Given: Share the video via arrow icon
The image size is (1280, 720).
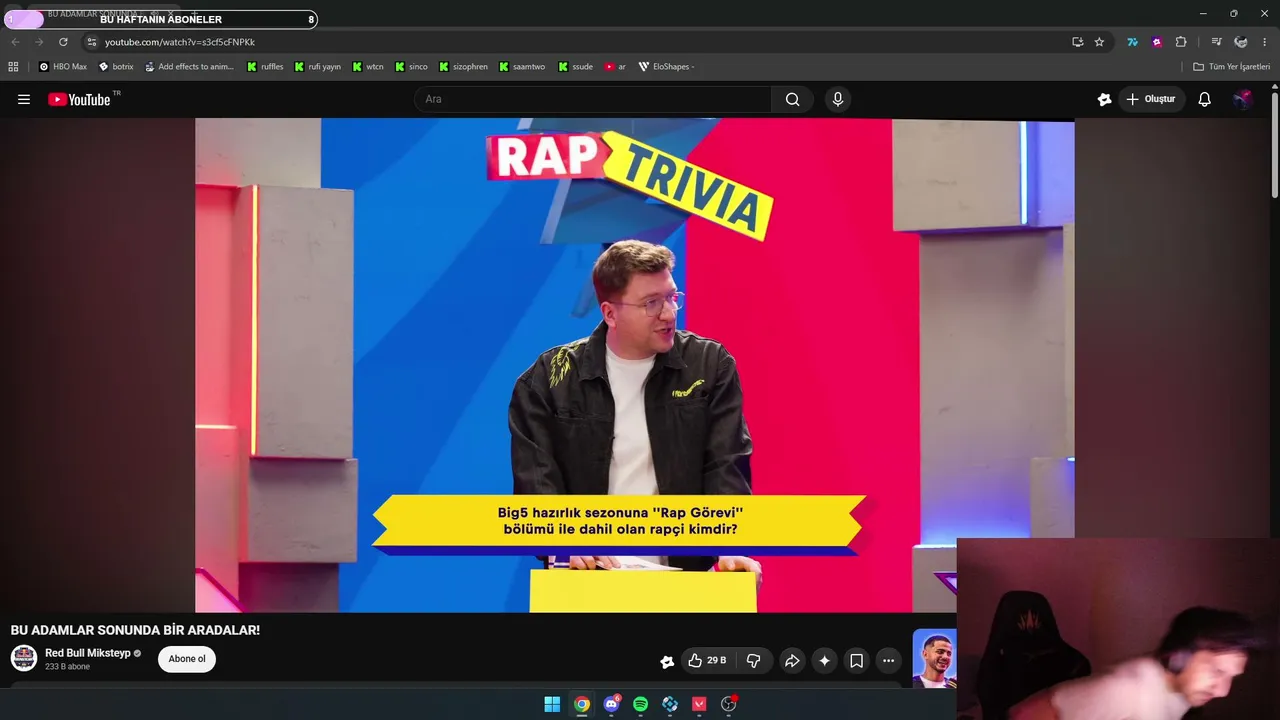Looking at the screenshot, I should click(x=792, y=660).
